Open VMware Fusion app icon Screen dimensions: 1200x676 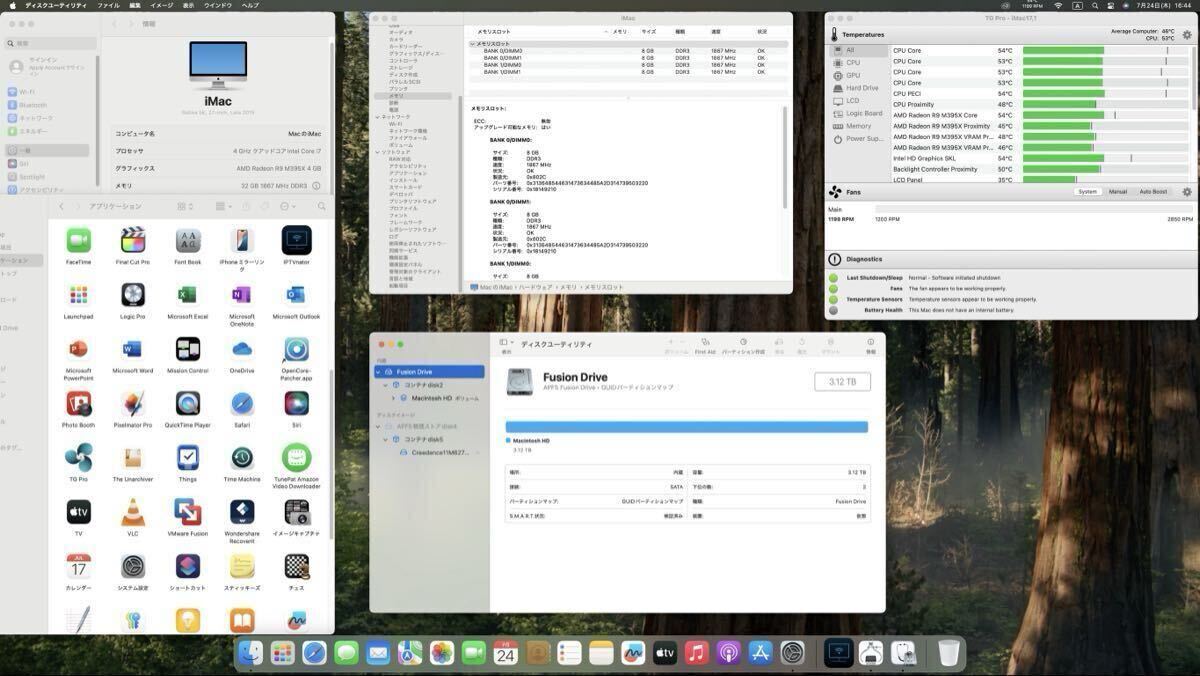(188, 512)
